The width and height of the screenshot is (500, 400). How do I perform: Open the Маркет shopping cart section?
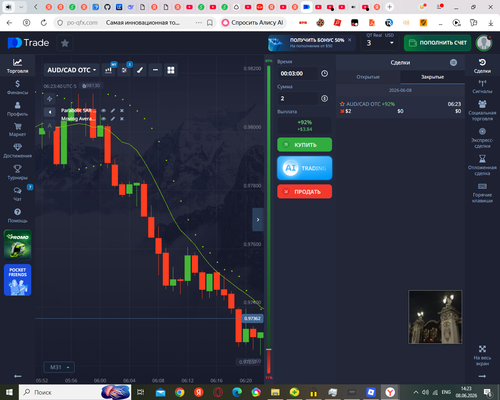coord(17,130)
